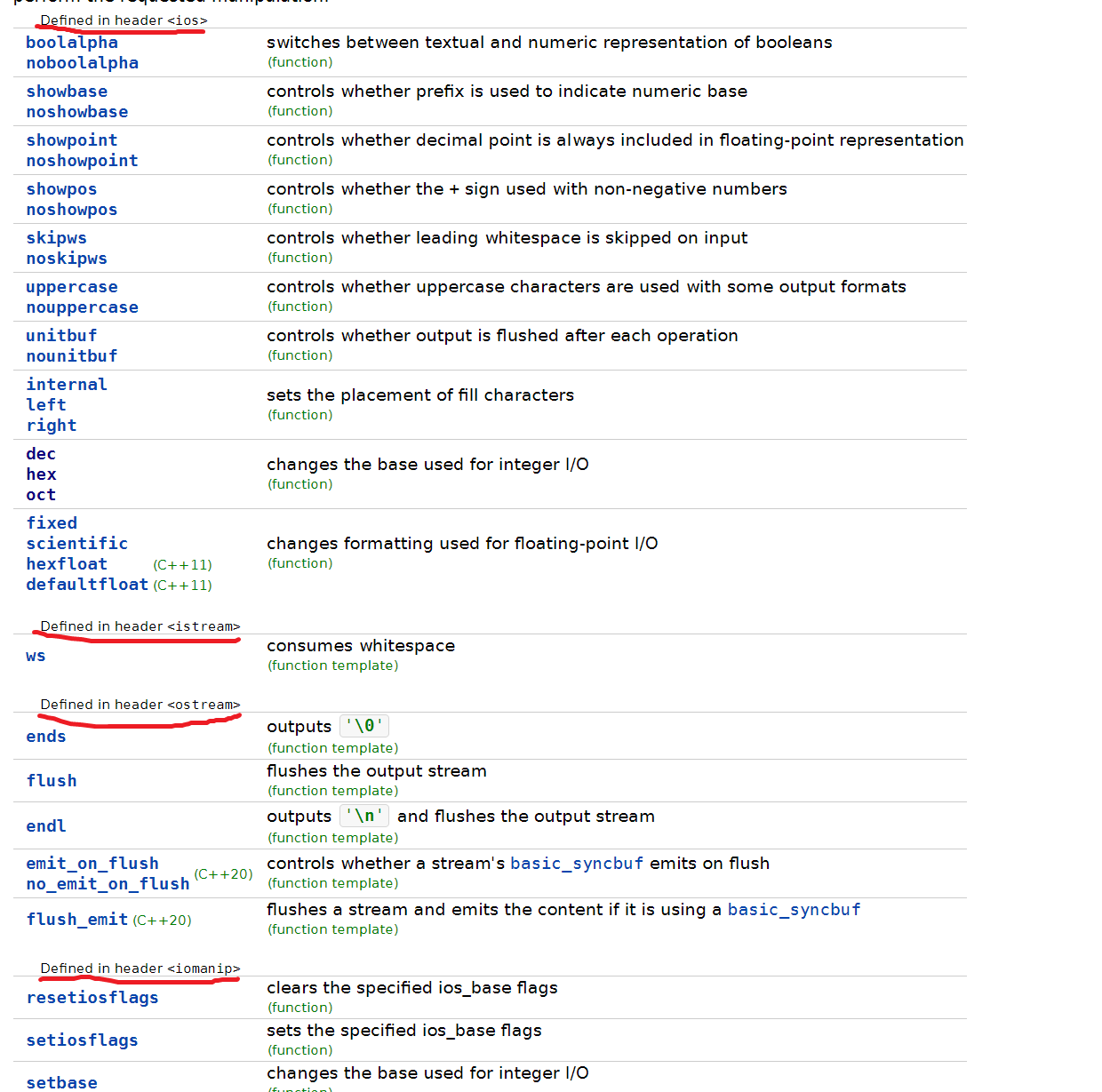Select the uppercase link
The image size is (1102, 1092).
72,287
